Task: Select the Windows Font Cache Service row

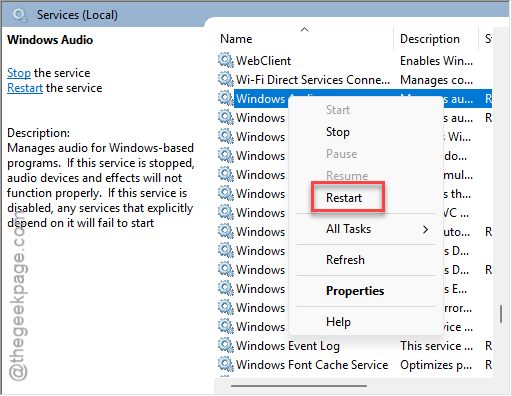Action: [x=354, y=365]
